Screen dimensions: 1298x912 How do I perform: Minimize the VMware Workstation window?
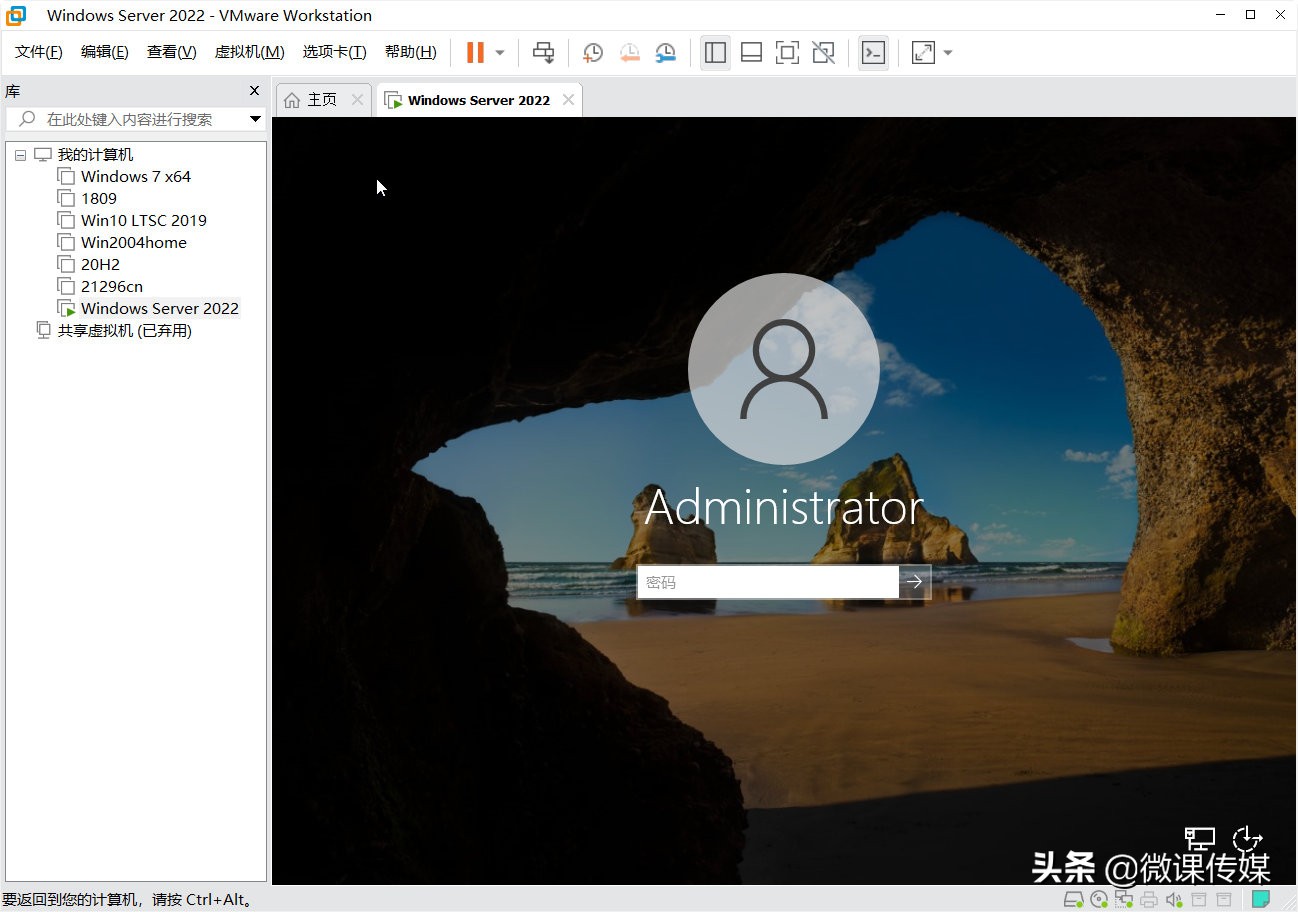[1220, 15]
